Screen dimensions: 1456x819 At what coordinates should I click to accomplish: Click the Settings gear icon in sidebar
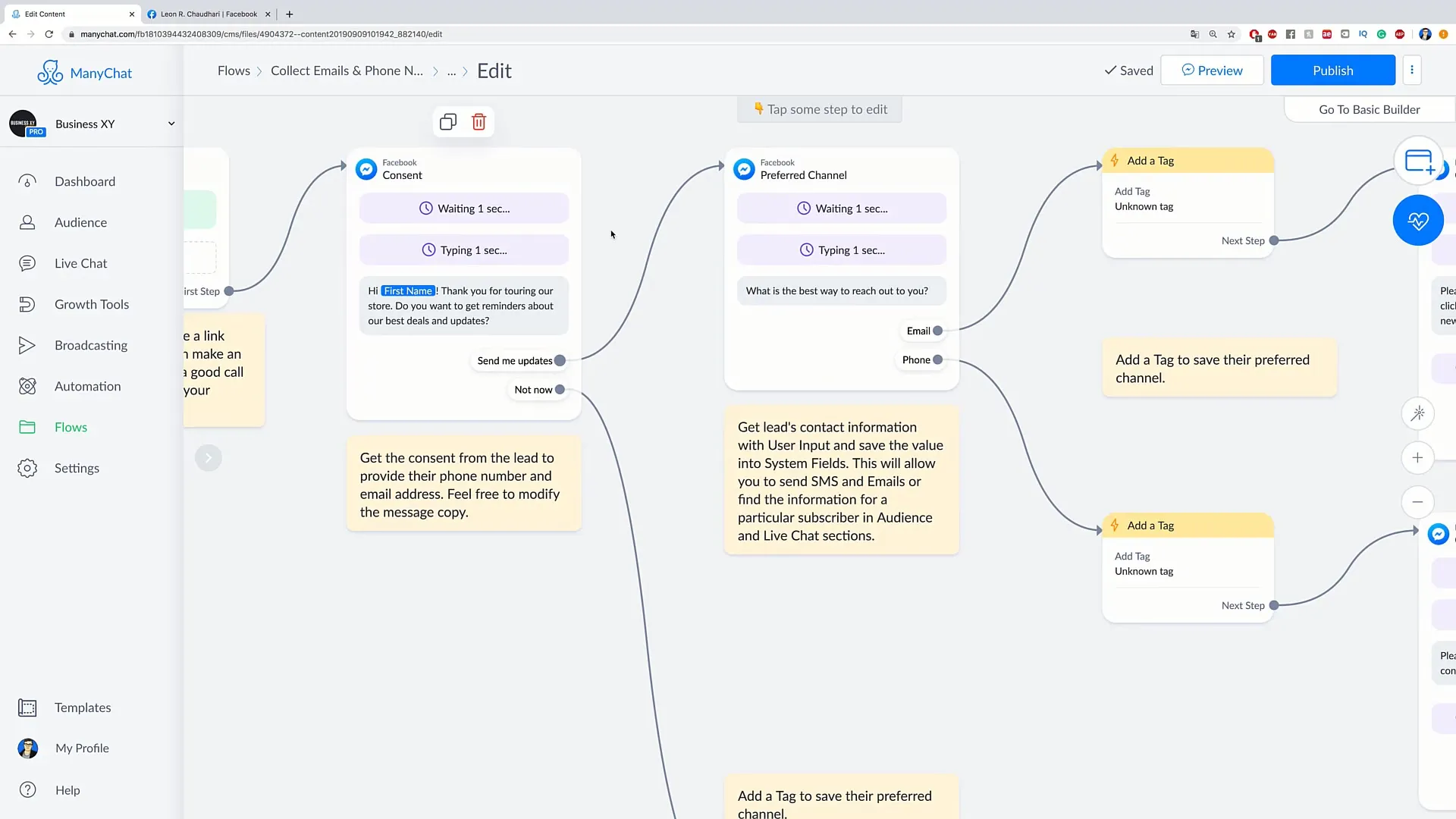pos(27,468)
